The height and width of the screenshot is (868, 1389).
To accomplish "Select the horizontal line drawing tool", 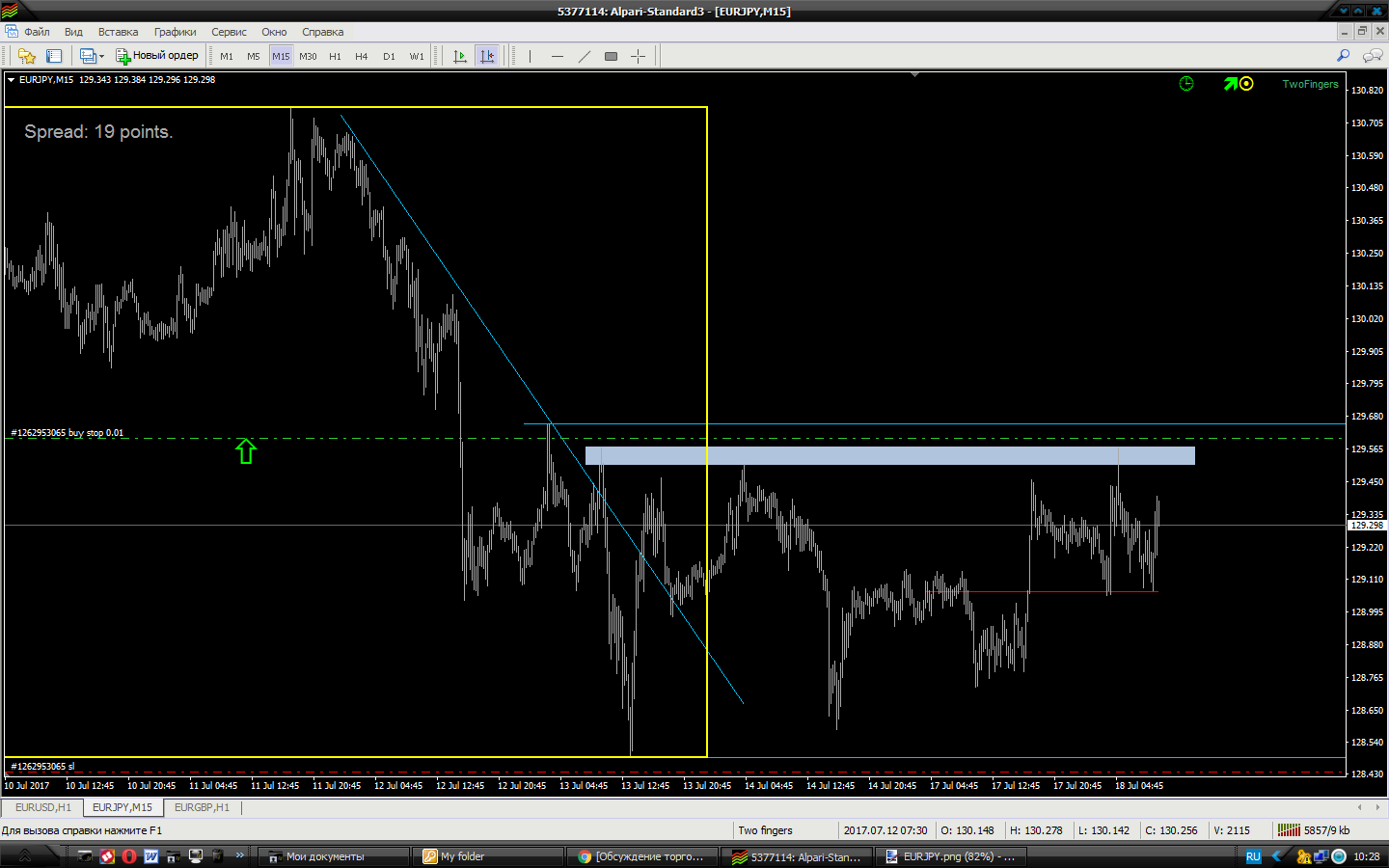I will pyautogui.click(x=558, y=56).
